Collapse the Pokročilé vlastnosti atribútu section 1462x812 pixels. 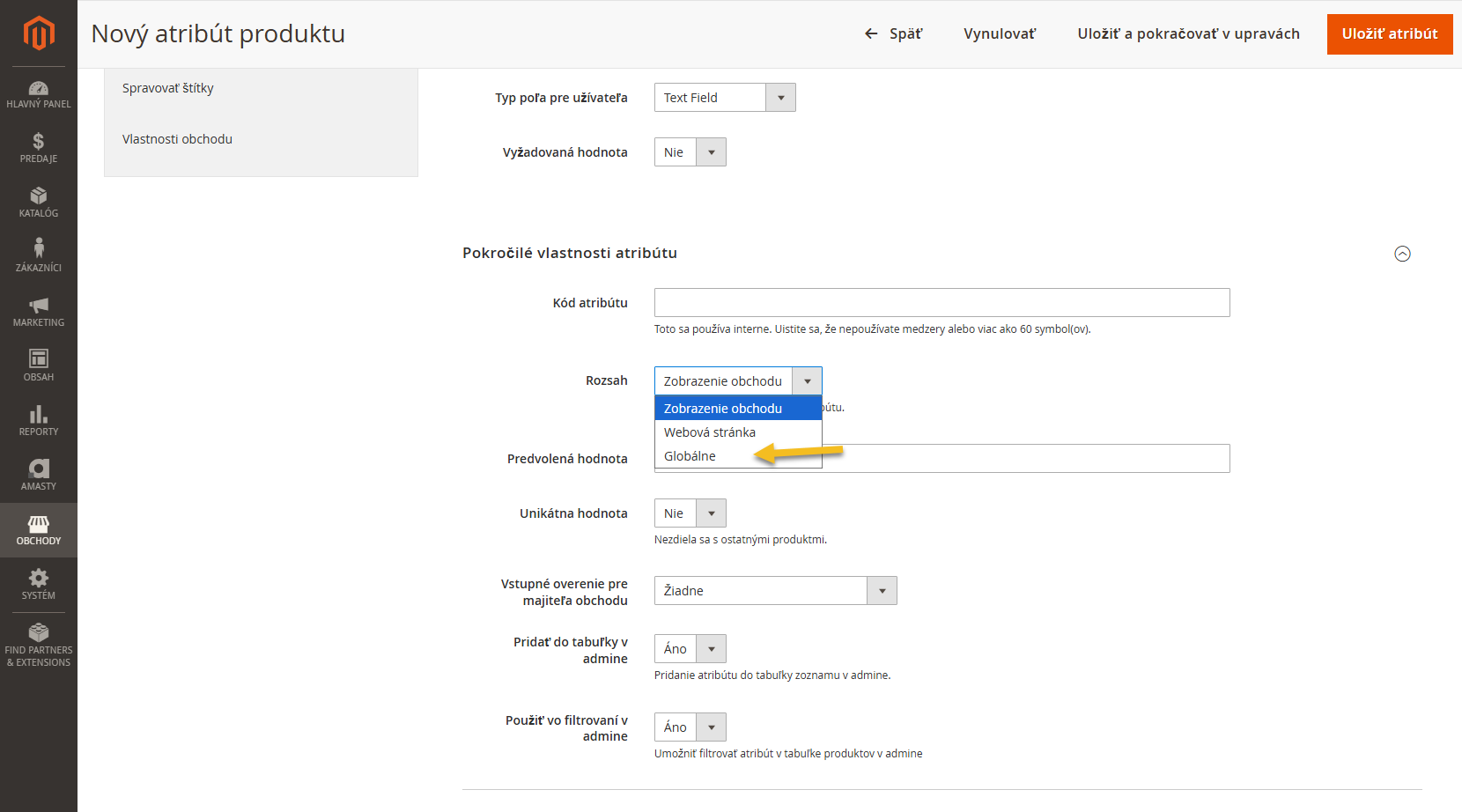point(1402,254)
